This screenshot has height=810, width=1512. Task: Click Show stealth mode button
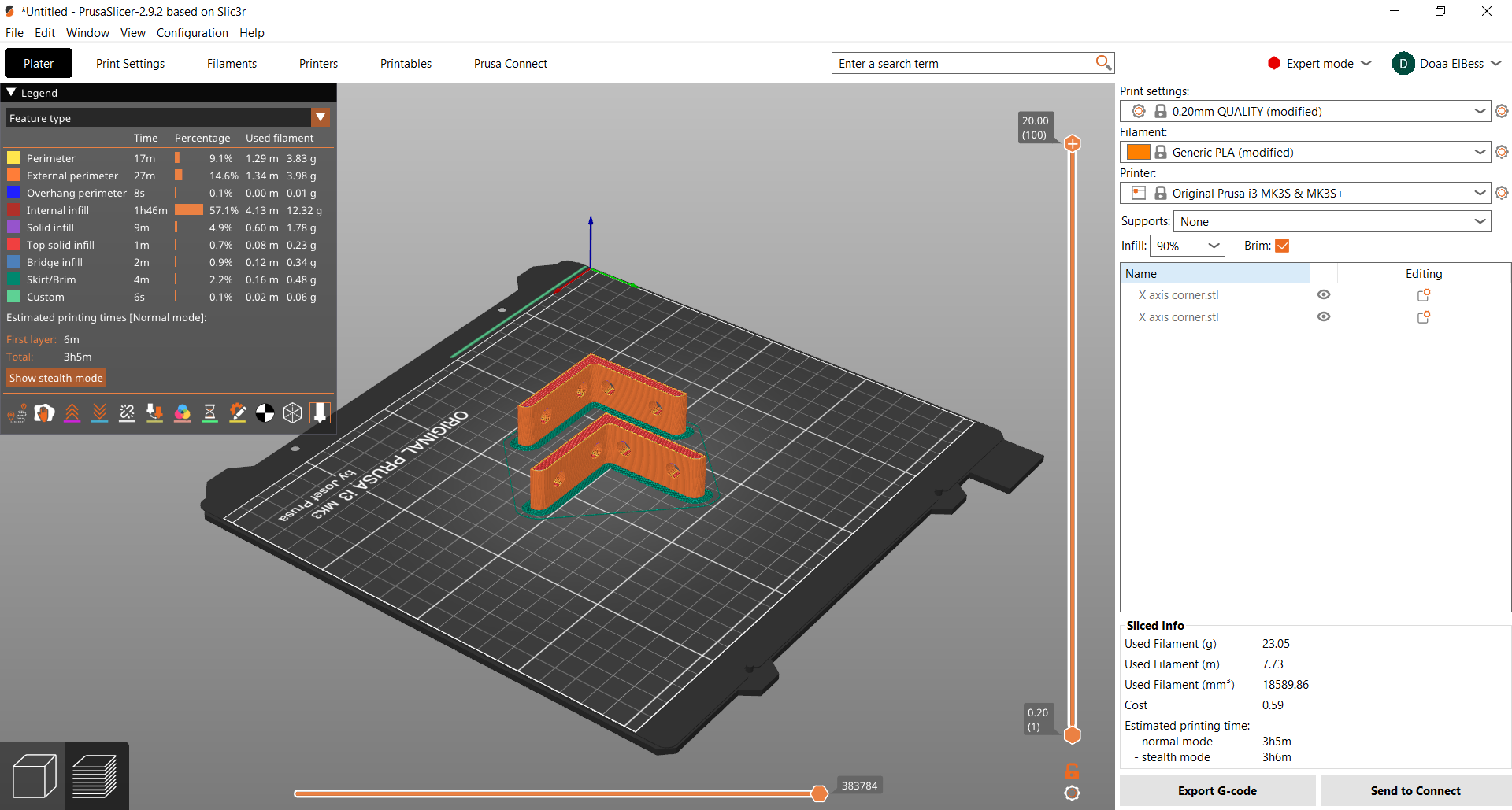coord(56,378)
